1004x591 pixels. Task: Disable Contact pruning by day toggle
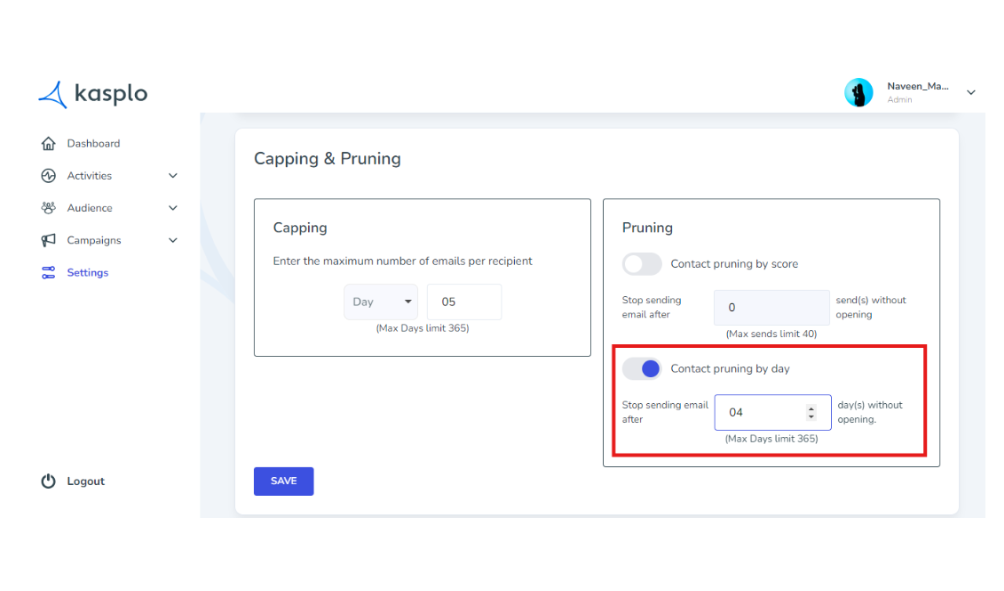pyautogui.click(x=642, y=369)
